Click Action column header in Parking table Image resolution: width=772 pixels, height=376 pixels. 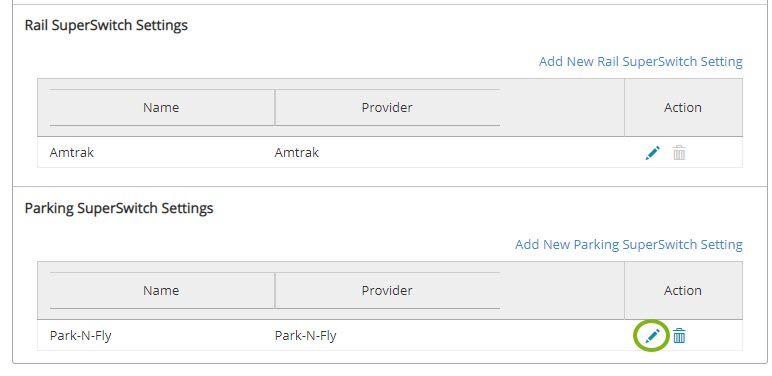683,290
